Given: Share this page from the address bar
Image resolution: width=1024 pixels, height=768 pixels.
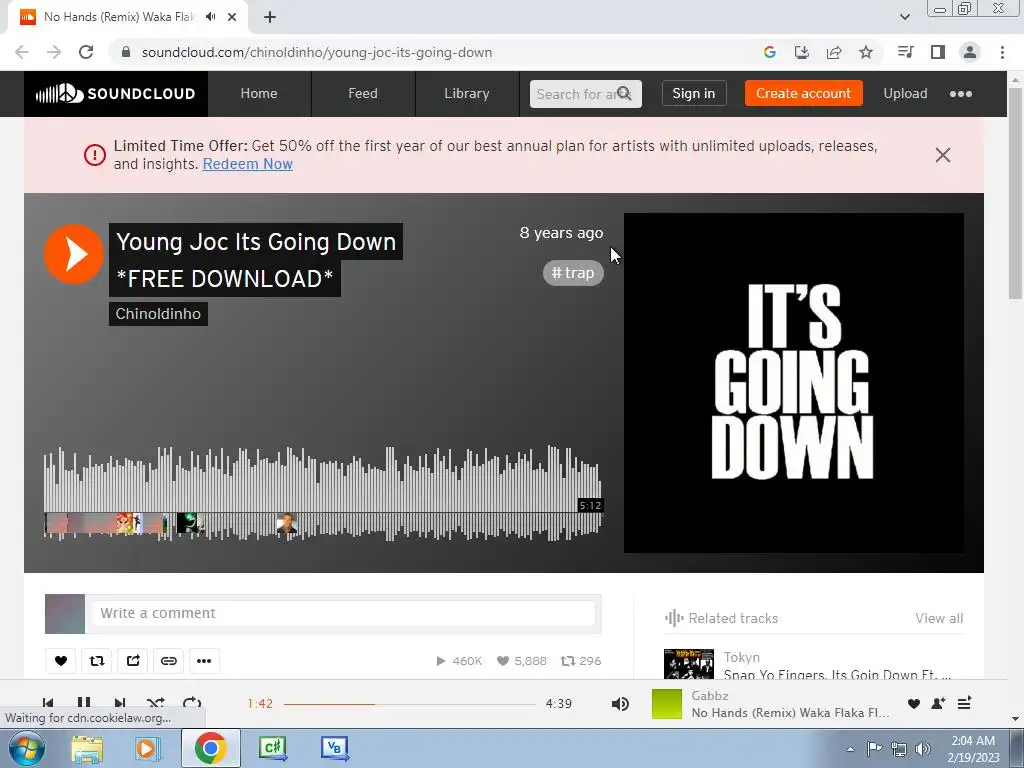Looking at the screenshot, I should point(834,52).
